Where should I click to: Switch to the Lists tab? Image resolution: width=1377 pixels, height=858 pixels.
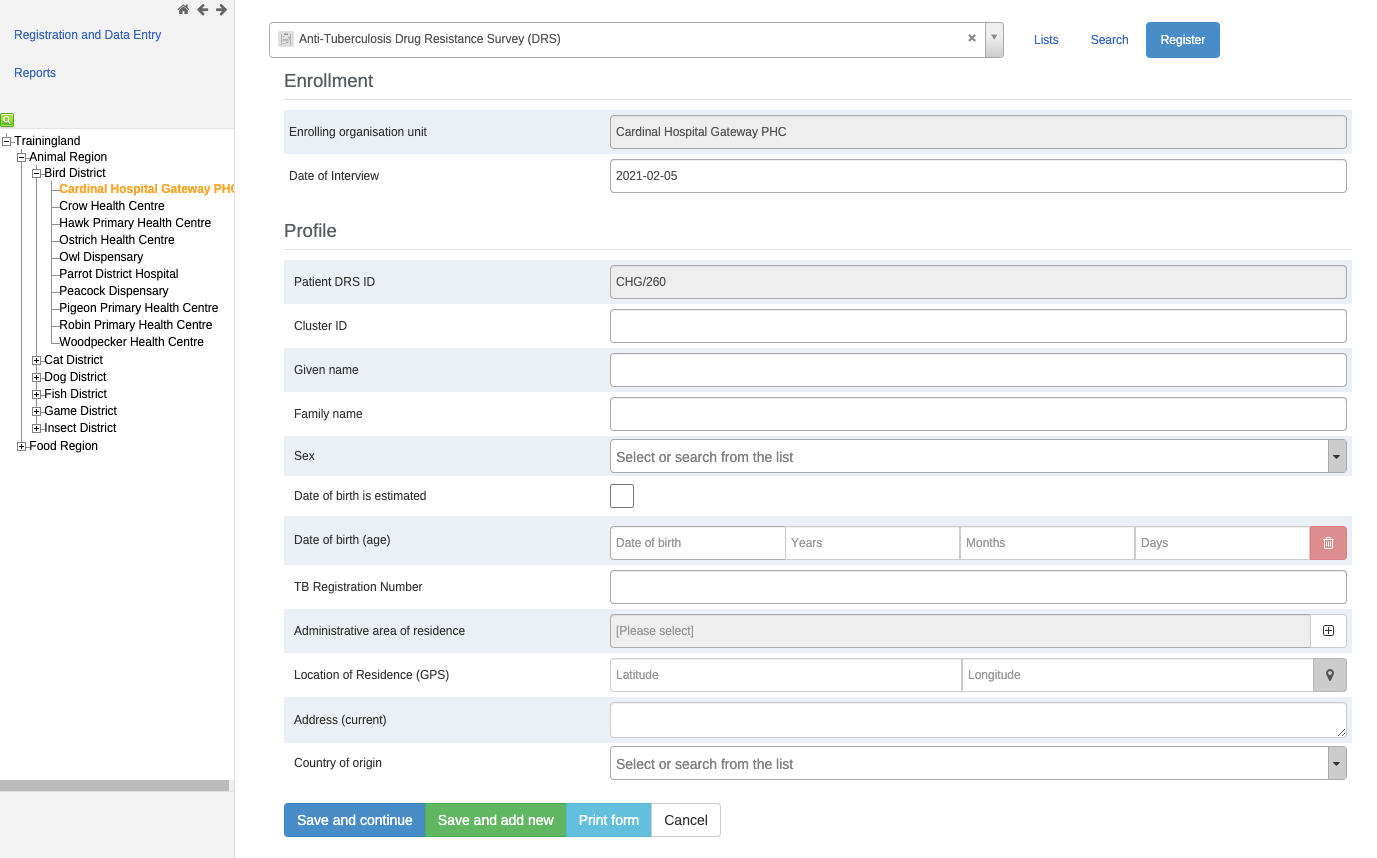pos(1046,40)
